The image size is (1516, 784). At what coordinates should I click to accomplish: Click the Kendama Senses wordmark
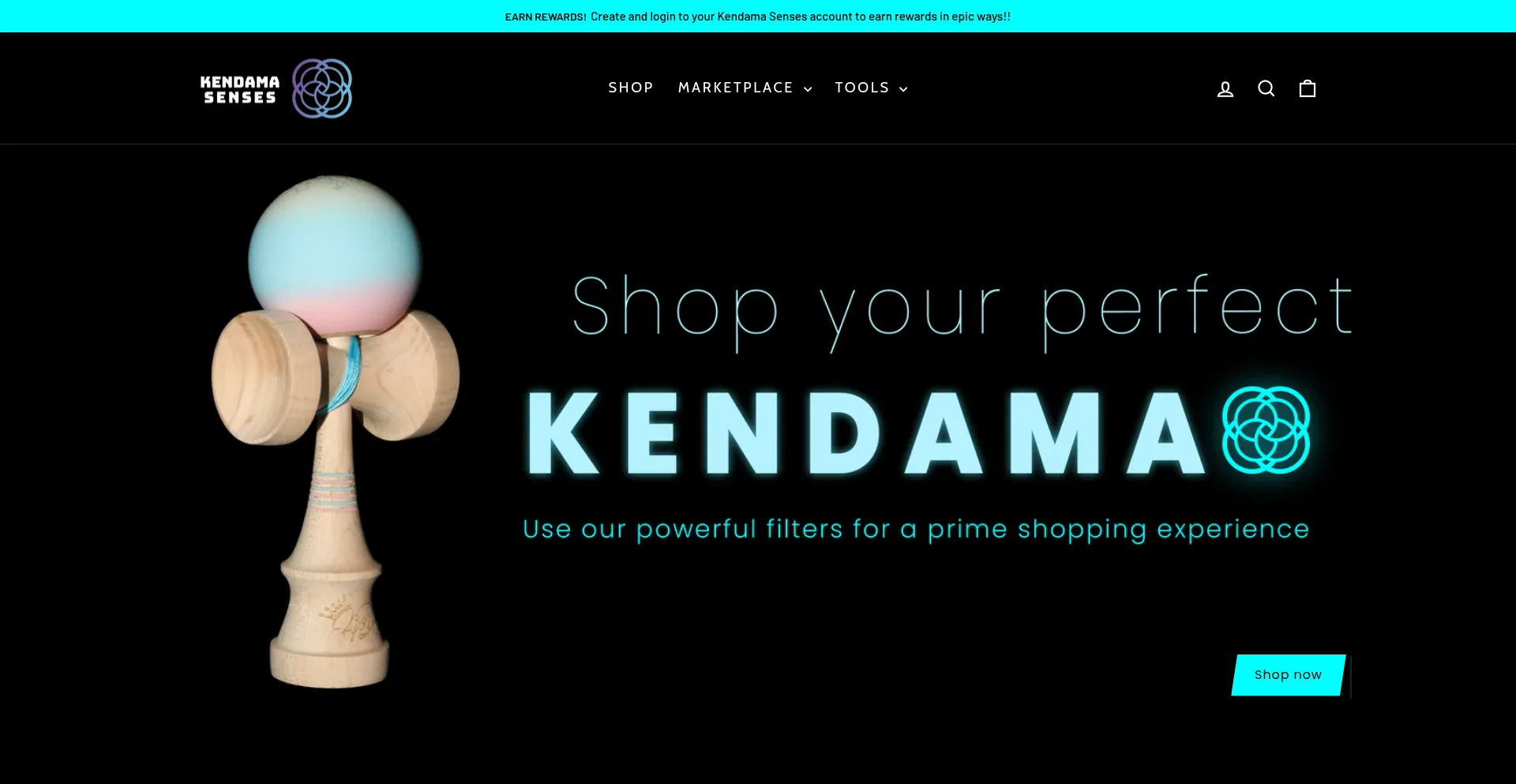[x=240, y=90]
